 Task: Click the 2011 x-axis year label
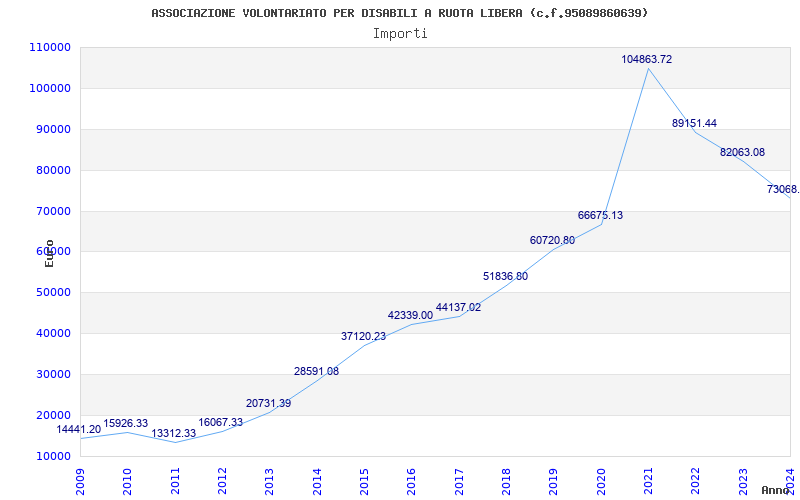pos(175,482)
